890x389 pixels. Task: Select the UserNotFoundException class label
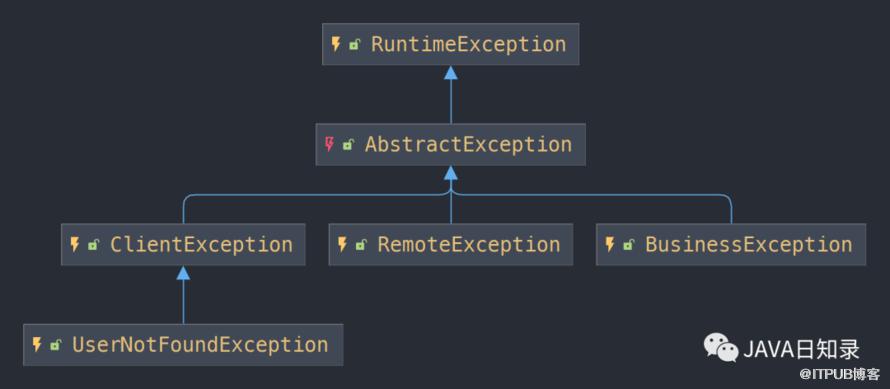coord(200,345)
